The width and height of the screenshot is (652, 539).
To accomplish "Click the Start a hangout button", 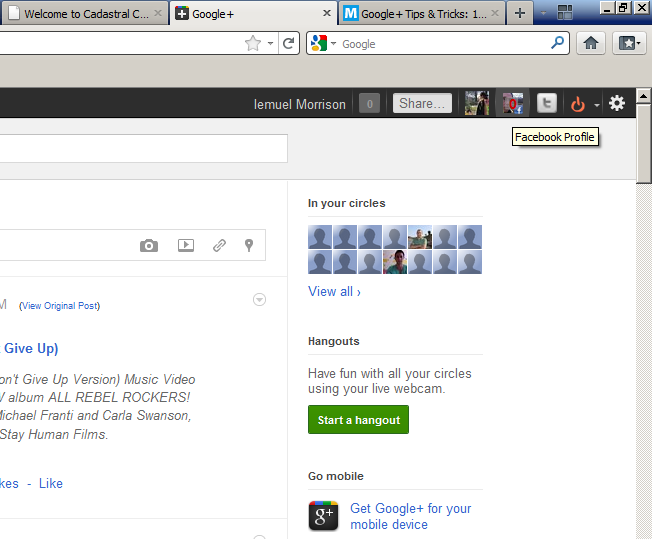I will (358, 420).
